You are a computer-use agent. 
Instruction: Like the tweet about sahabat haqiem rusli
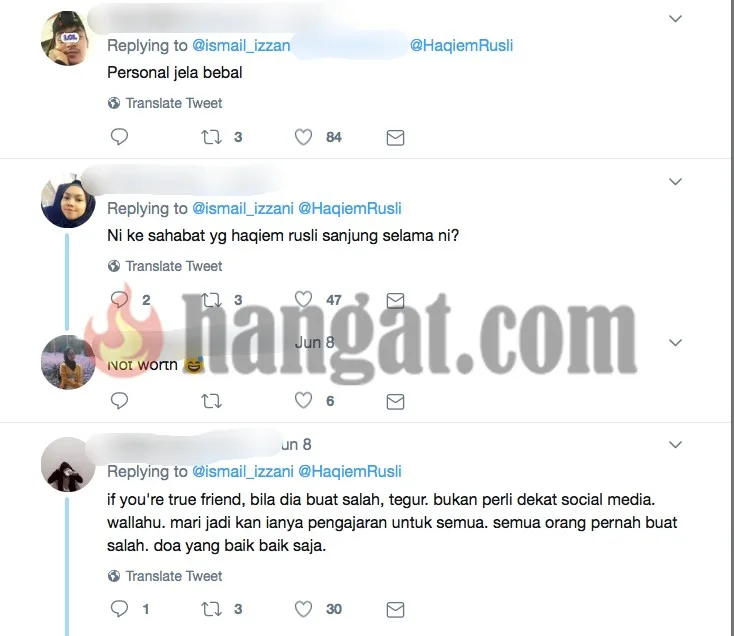tap(303, 300)
